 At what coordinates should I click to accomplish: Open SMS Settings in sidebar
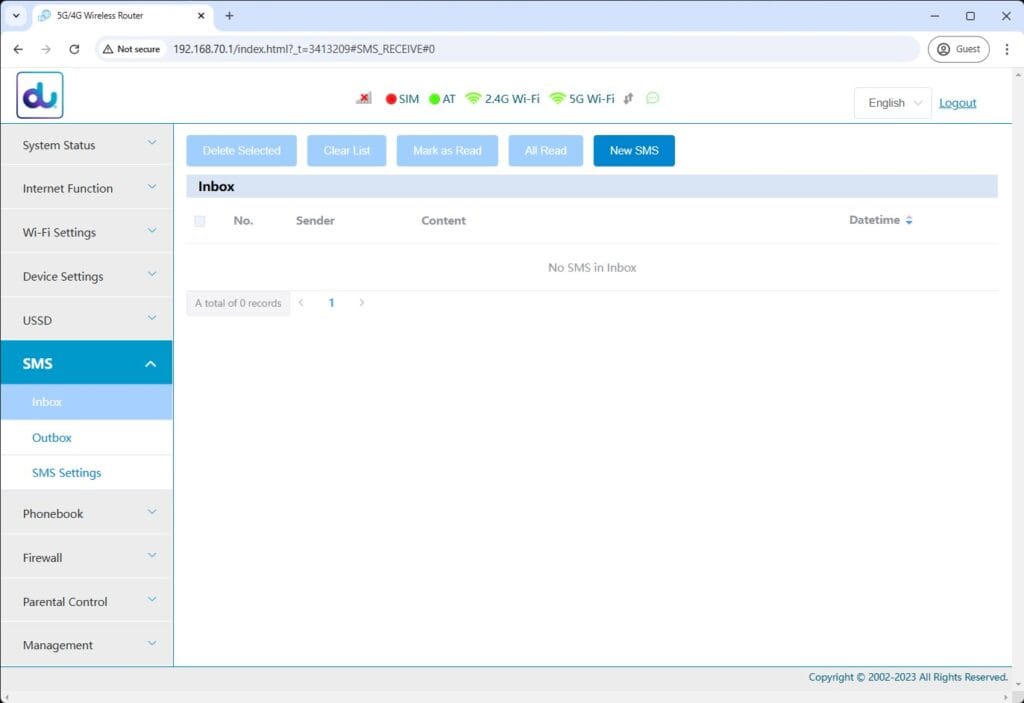pyautogui.click(x=67, y=472)
